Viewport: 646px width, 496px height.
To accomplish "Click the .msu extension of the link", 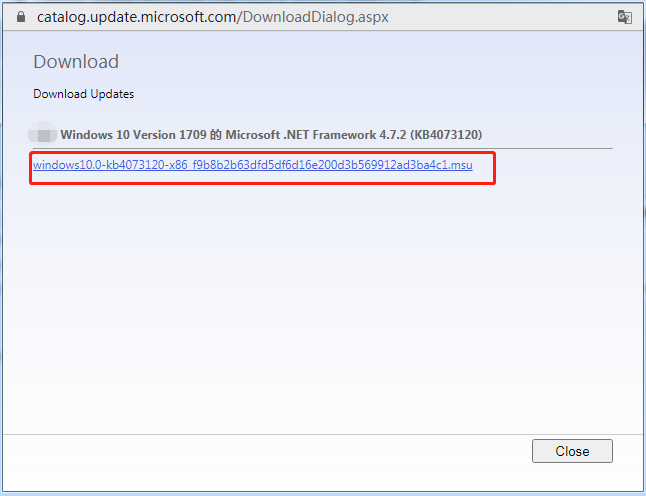I will point(460,165).
